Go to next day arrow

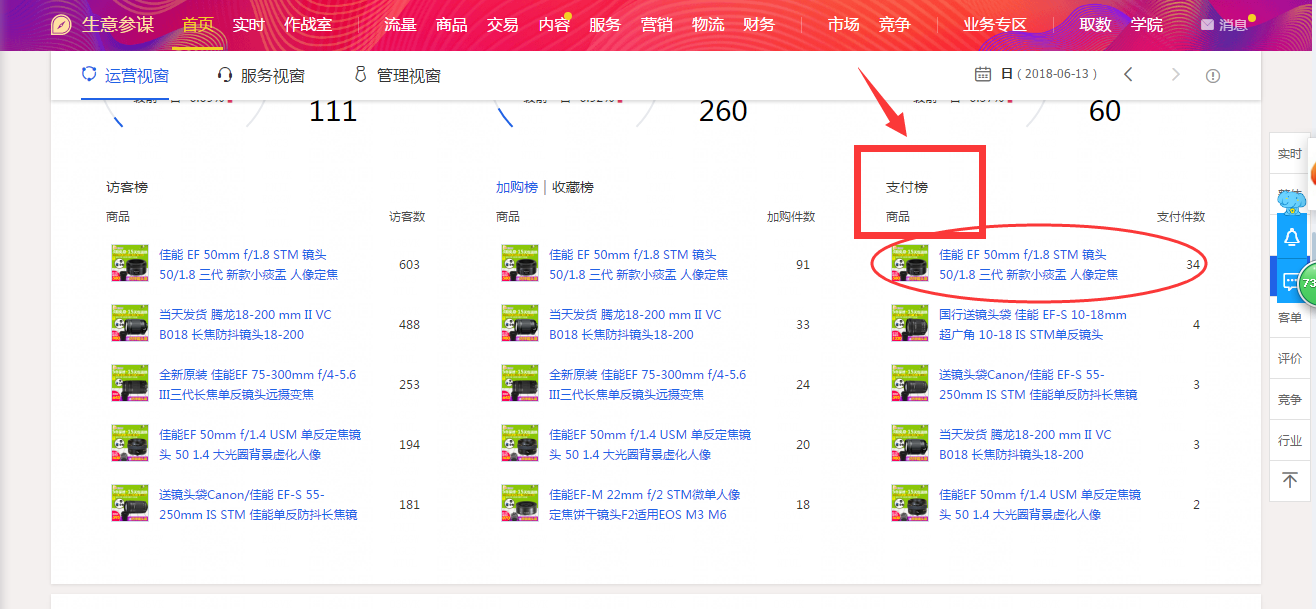(1176, 74)
